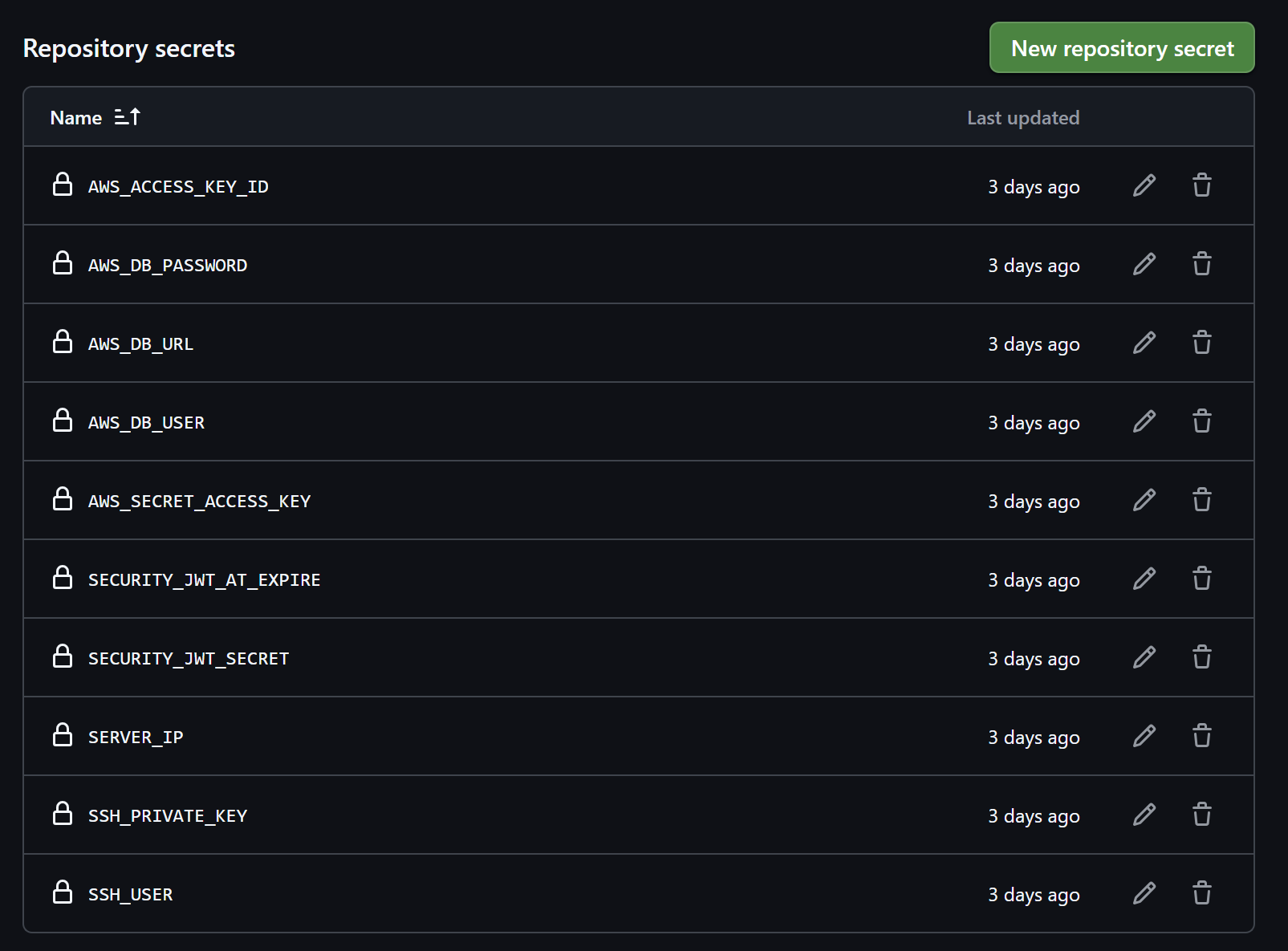Screen dimensions: 1288x951
Task: Click the lock icon beside SSH_USER
Action: pos(63,892)
